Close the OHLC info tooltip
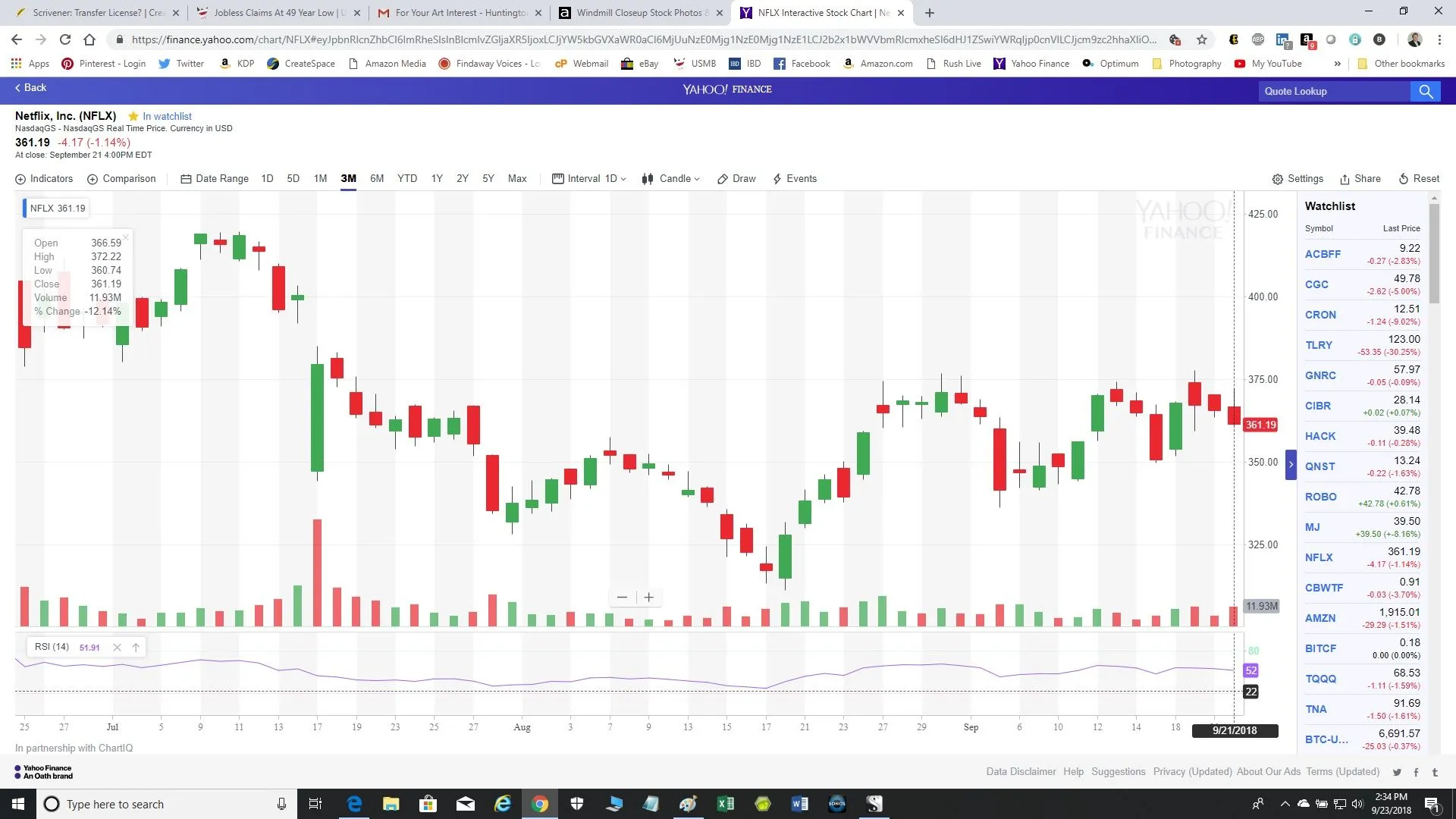Screen dimensions: 1456x819 point(126,237)
